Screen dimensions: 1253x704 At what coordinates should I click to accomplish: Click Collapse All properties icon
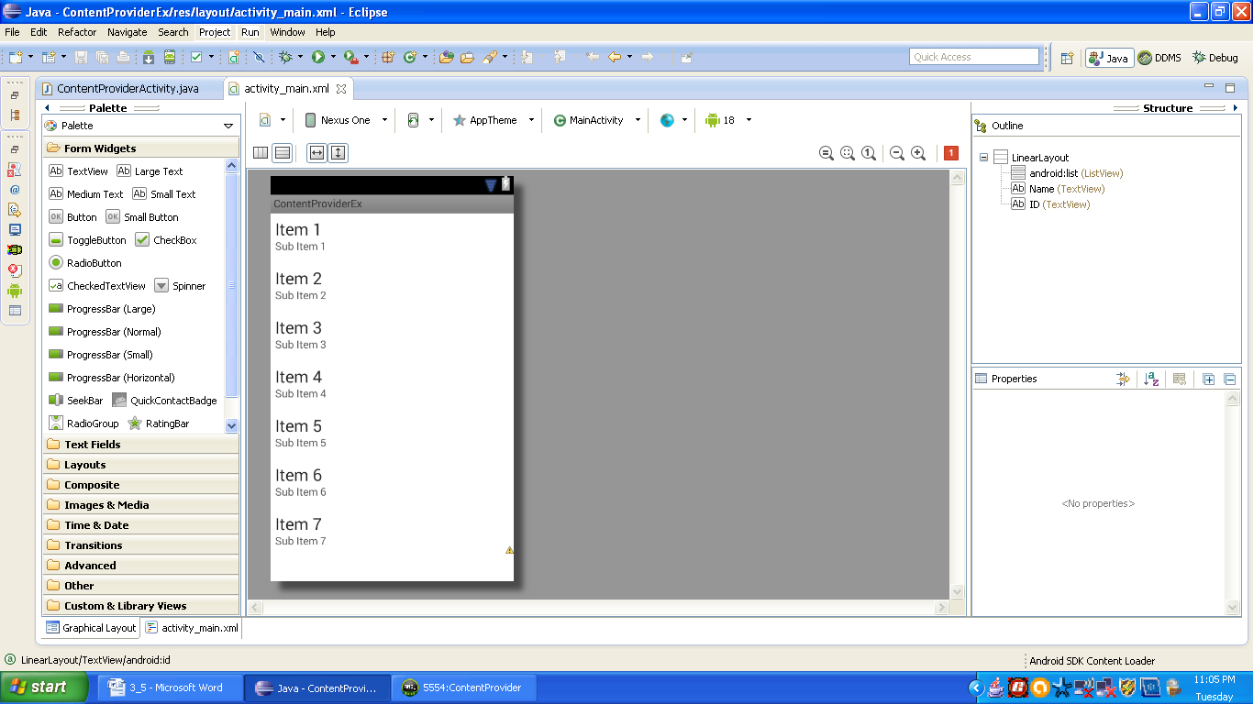(x=1230, y=379)
